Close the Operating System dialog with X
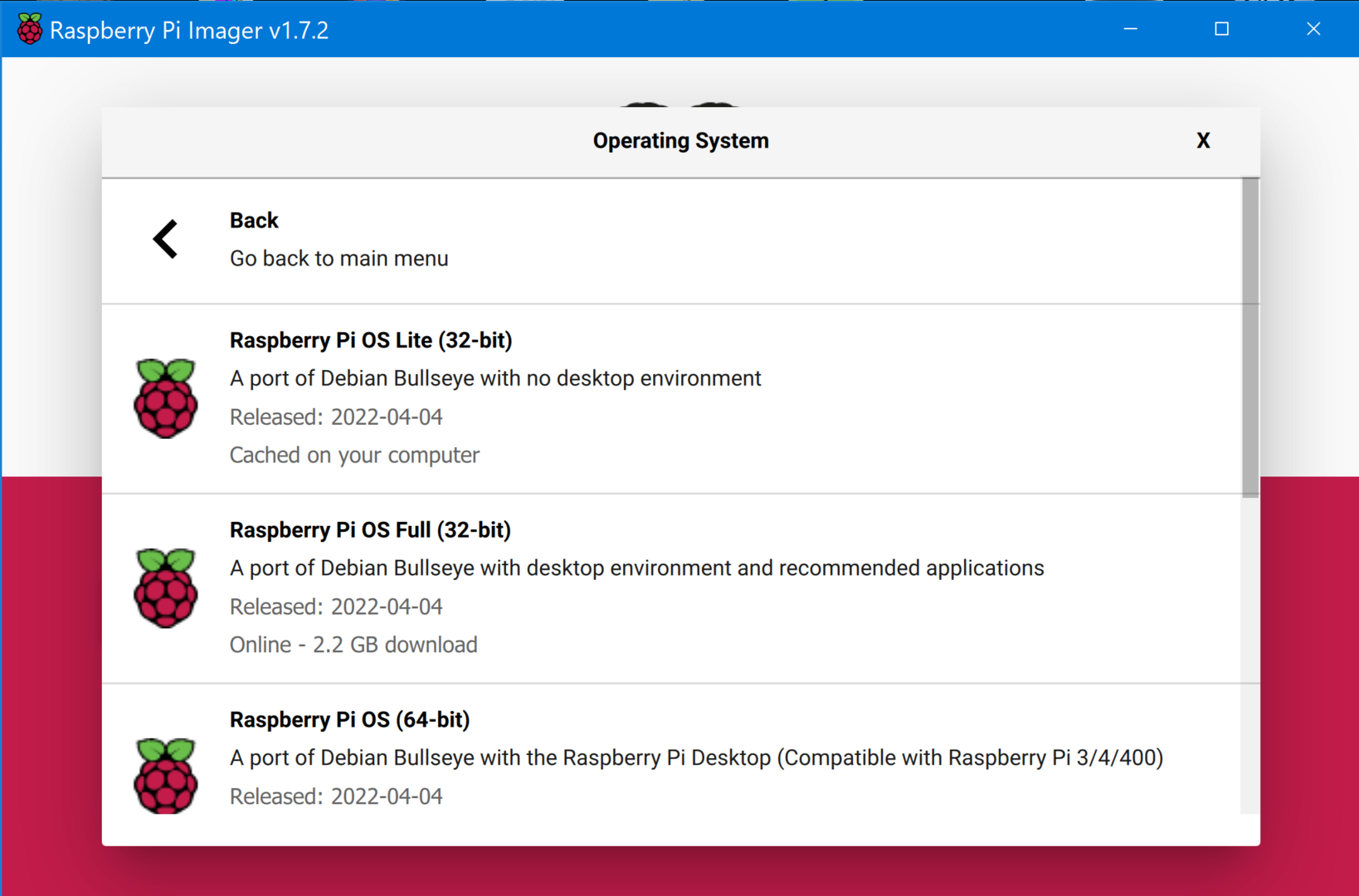This screenshot has height=896, width=1359. (x=1203, y=141)
